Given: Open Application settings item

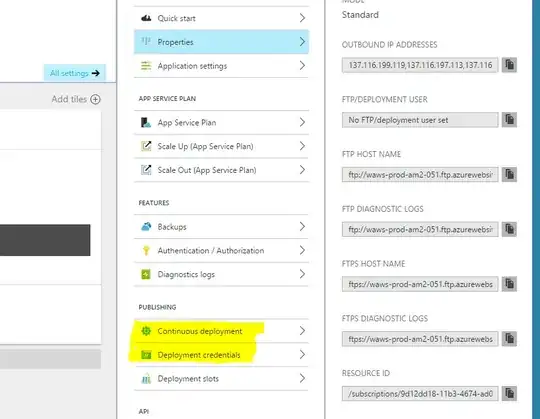Looking at the screenshot, I should pos(221,65).
